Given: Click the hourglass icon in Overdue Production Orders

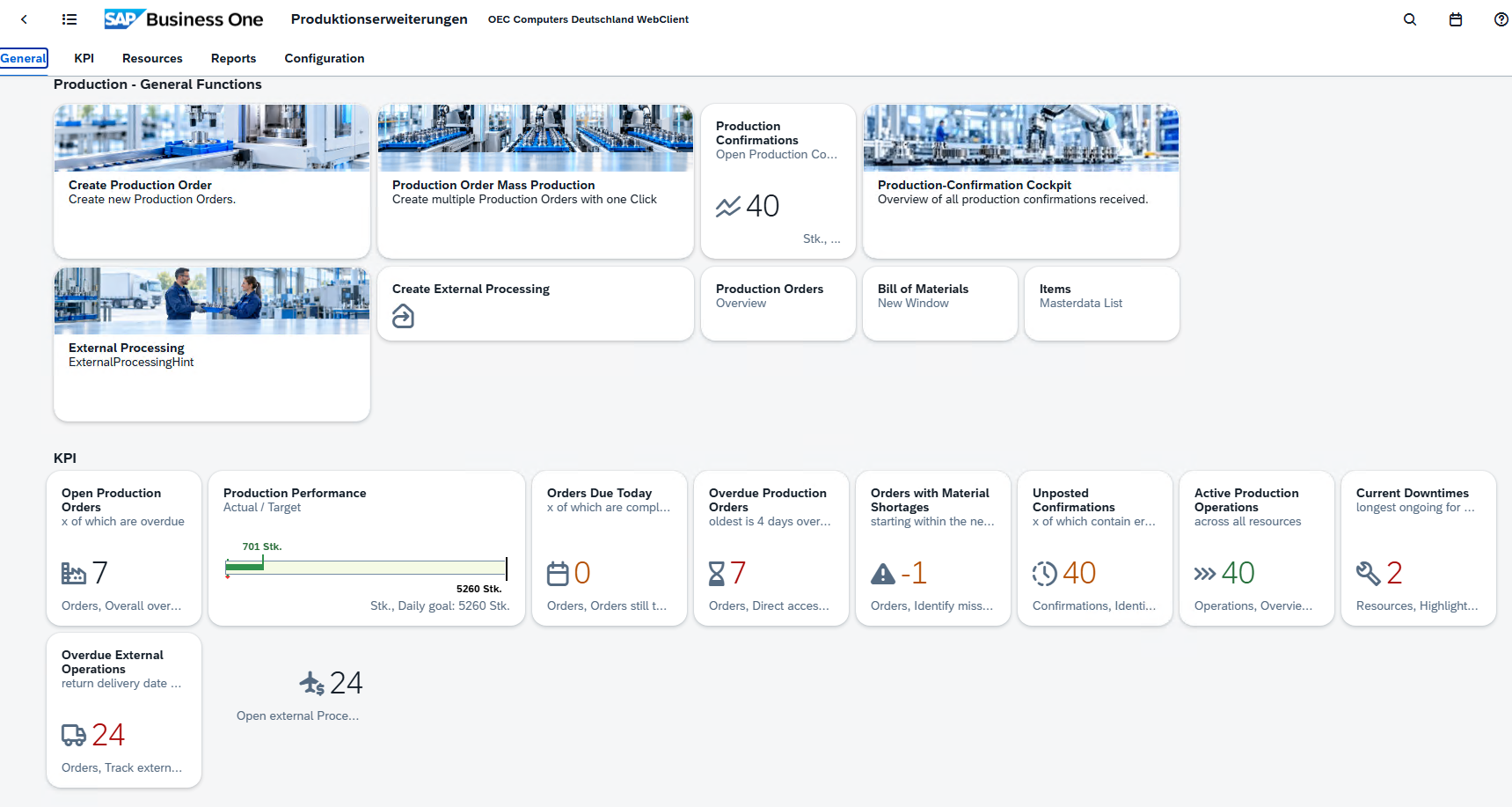Looking at the screenshot, I should click(717, 574).
